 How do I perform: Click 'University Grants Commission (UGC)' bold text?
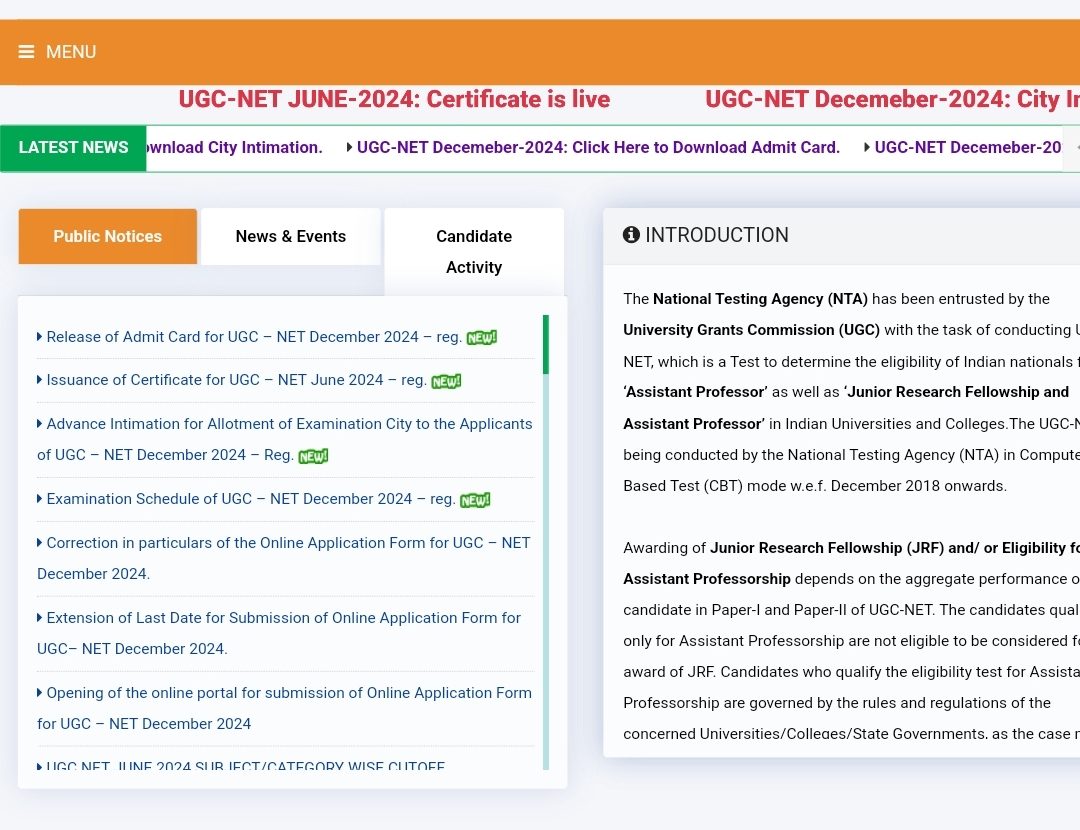[x=751, y=330]
